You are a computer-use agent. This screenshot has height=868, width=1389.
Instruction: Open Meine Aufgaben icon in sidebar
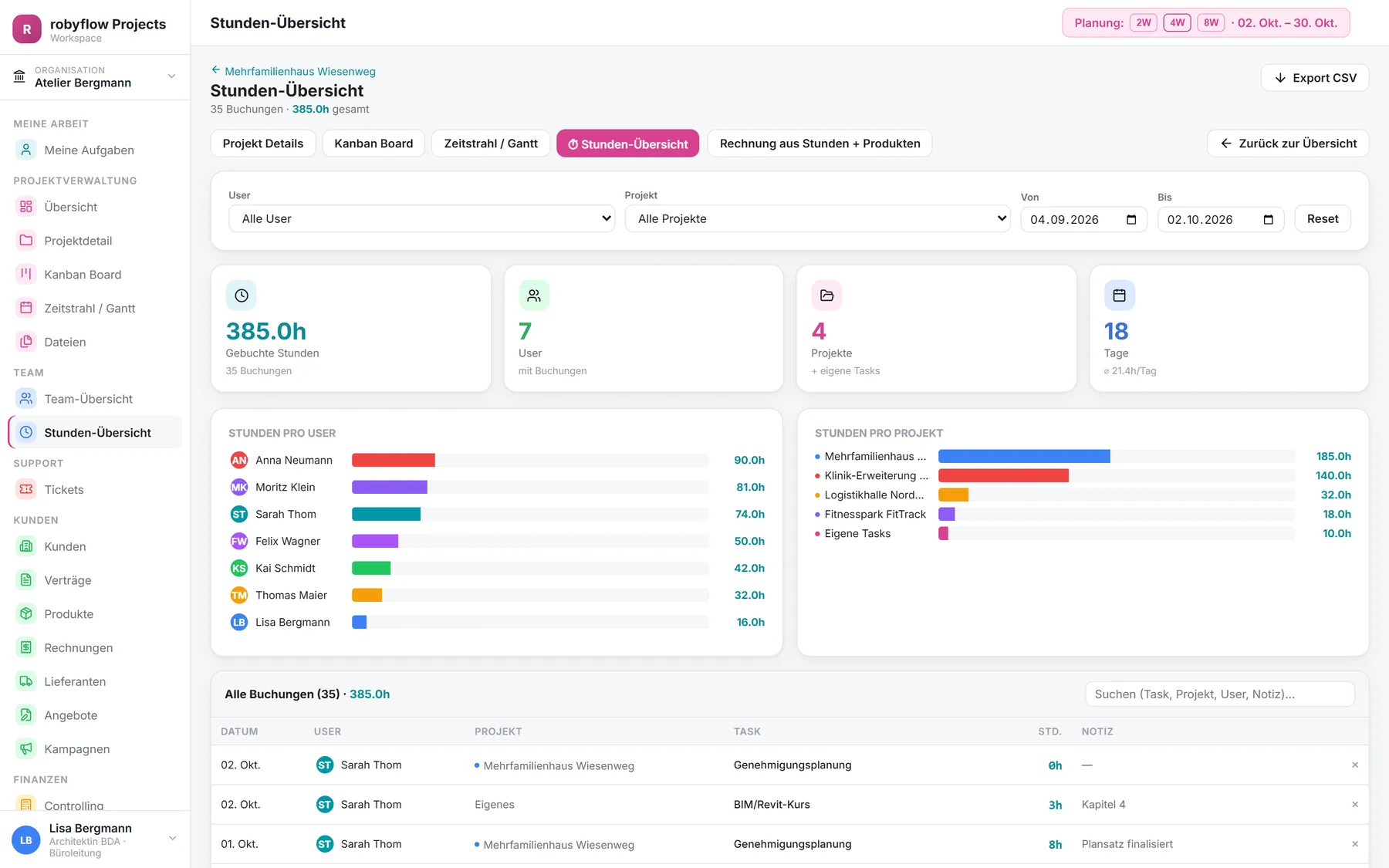coord(26,150)
